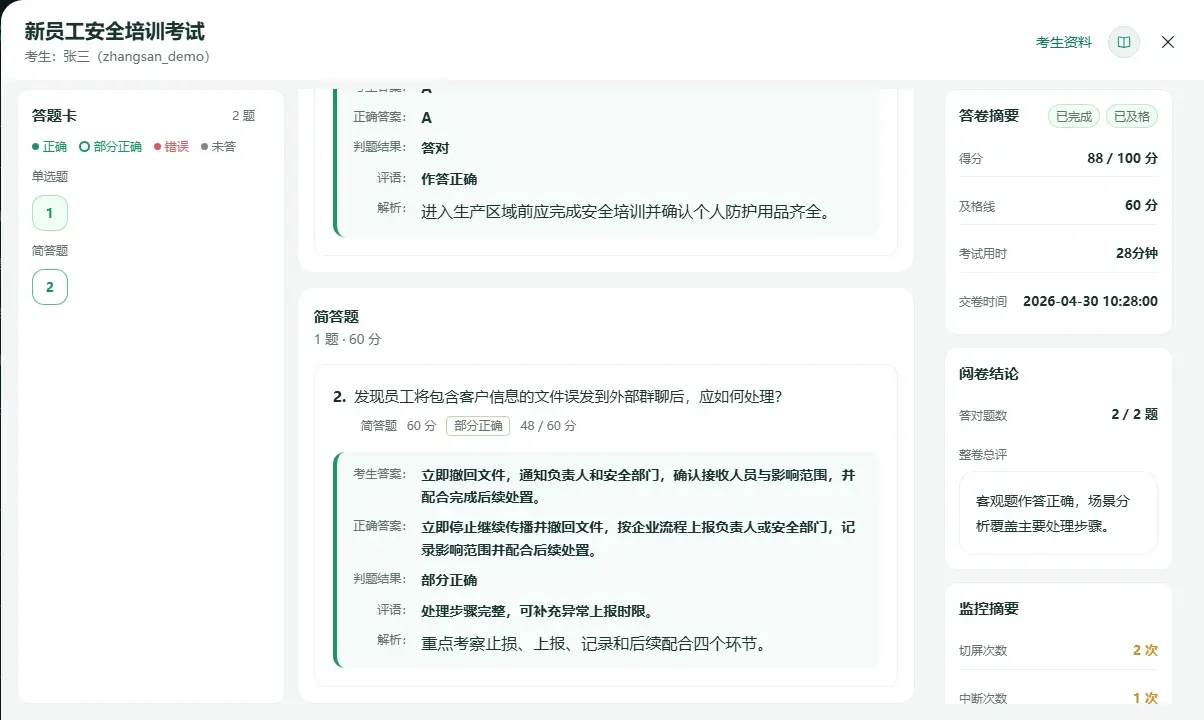This screenshot has width=1204, height=720.
Task: Close the exam result dialog
Action: coord(1168,42)
